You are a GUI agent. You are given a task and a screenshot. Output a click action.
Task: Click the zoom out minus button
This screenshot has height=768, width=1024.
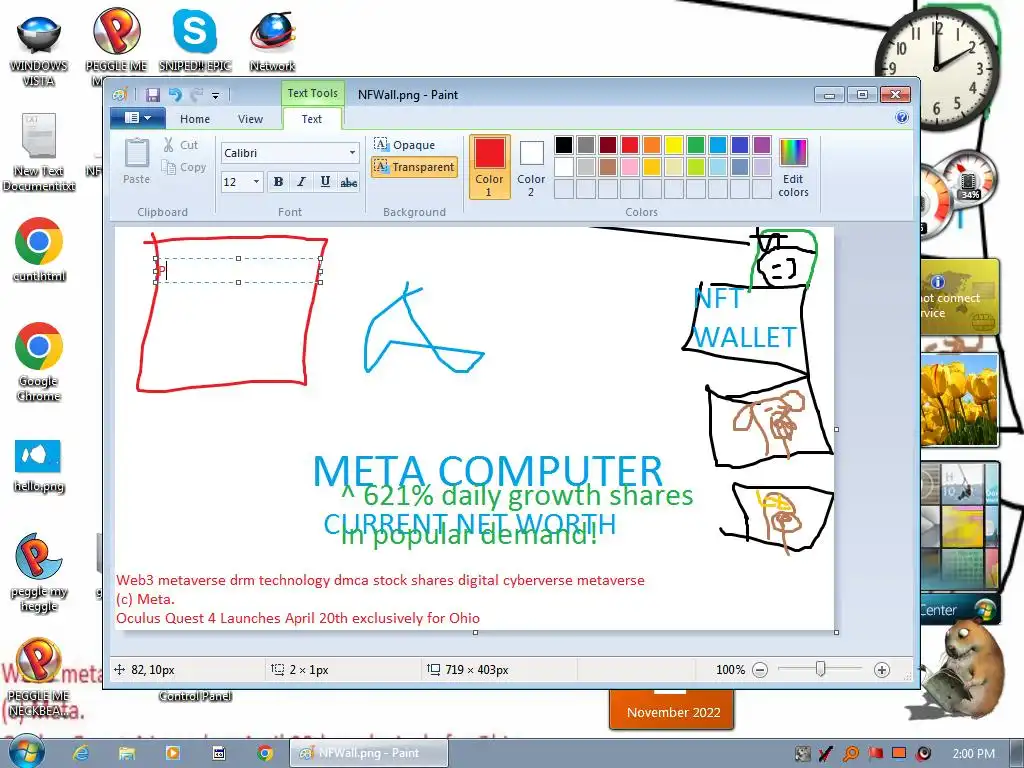tap(760, 669)
